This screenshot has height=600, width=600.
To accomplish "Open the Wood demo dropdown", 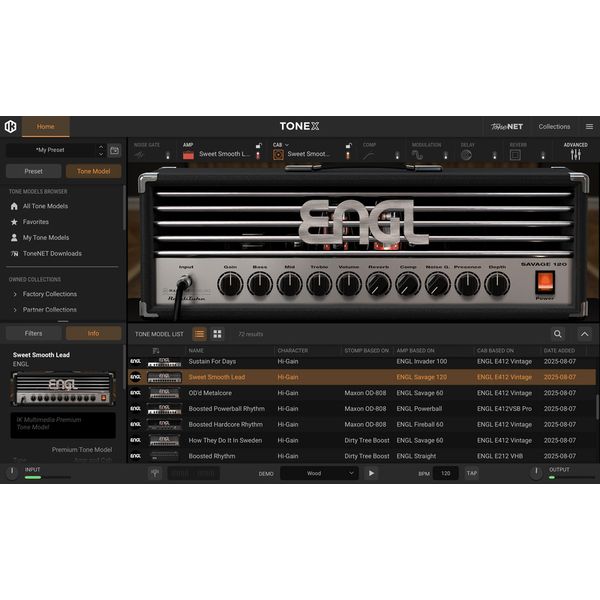I will coord(319,473).
